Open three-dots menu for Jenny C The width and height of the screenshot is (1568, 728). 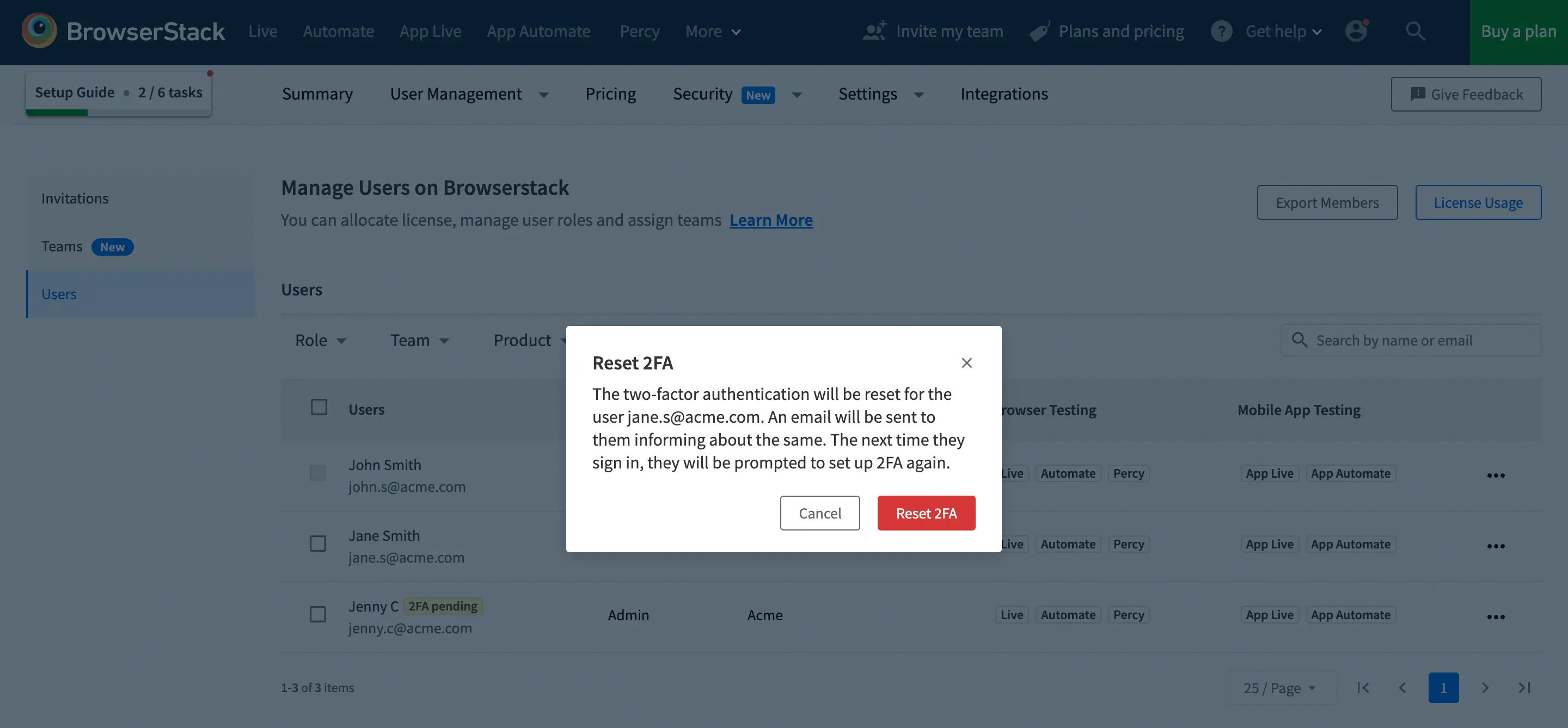(x=1495, y=616)
